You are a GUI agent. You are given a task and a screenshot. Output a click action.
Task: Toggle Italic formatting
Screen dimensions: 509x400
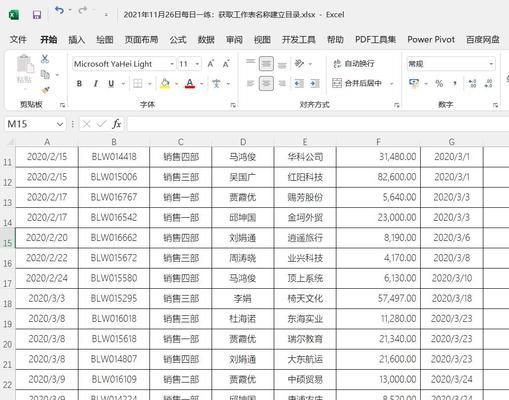(x=96, y=84)
